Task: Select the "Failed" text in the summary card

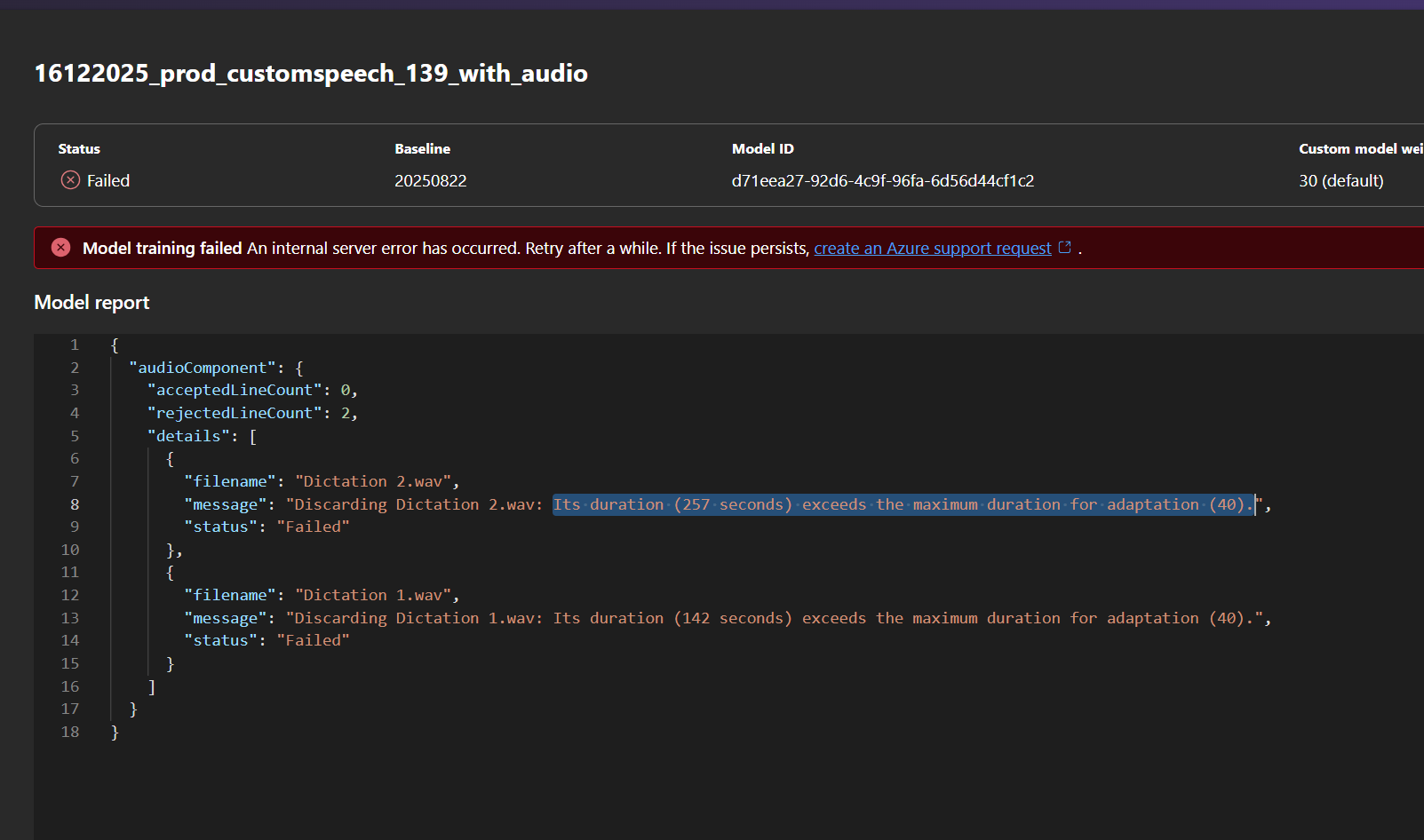Action: [x=108, y=181]
